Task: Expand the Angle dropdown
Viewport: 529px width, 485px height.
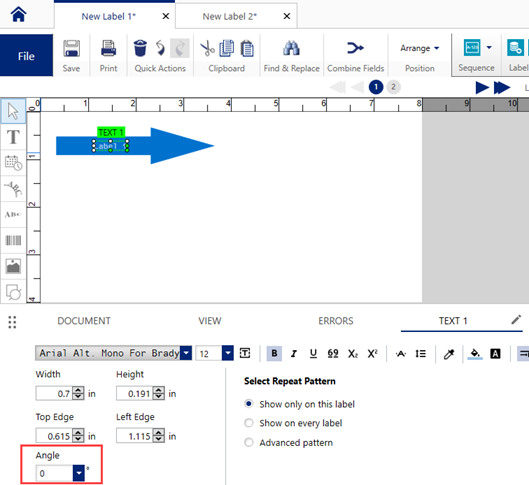Action: point(79,473)
